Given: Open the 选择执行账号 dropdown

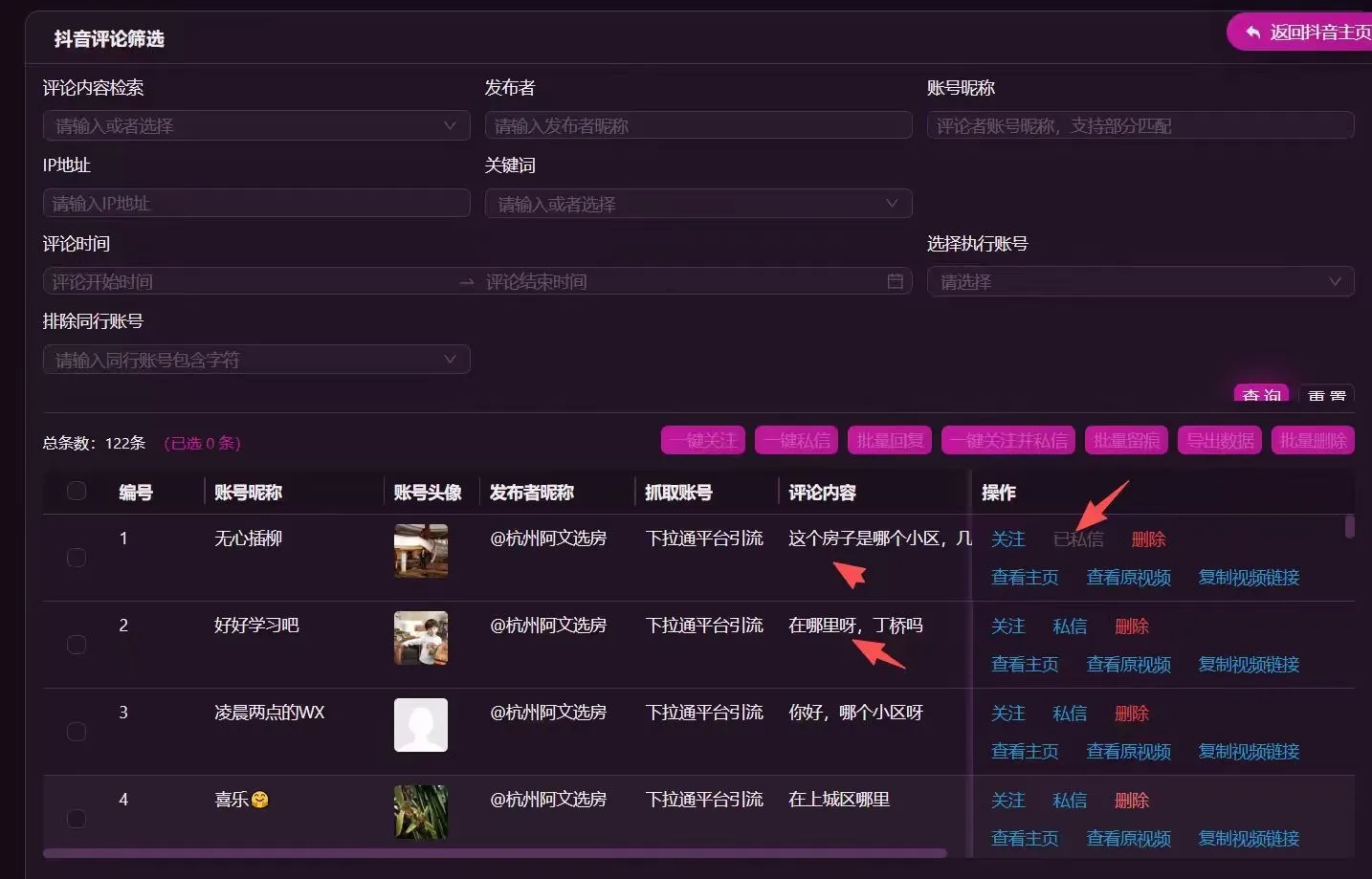Looking at the screenshot, I should point(1140,281).
